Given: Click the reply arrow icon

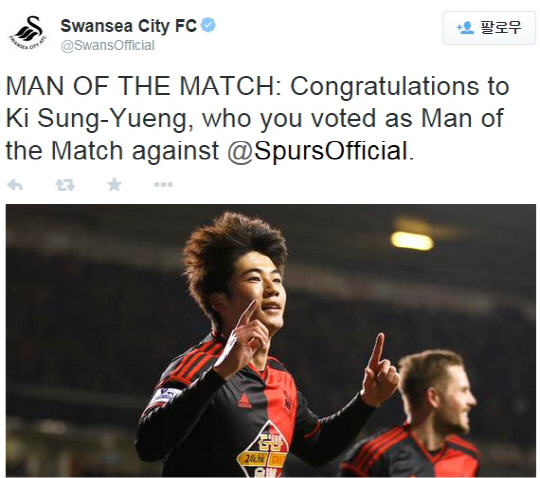Looking at the screenshot, I should [15, 185].
